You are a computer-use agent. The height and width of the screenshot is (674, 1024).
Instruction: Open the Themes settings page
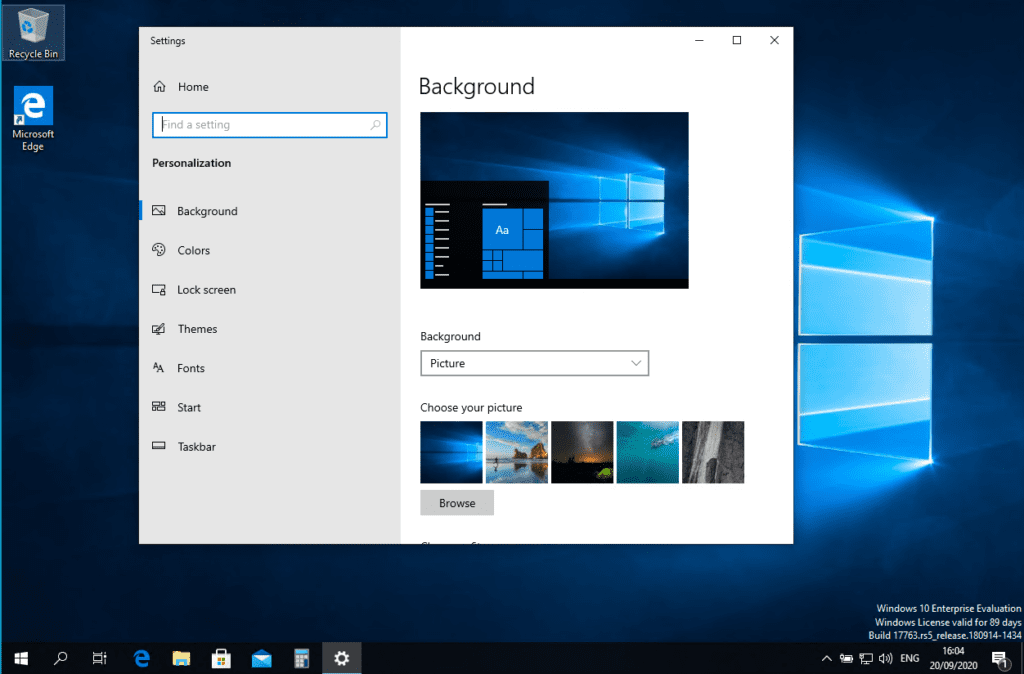(270, 329)
